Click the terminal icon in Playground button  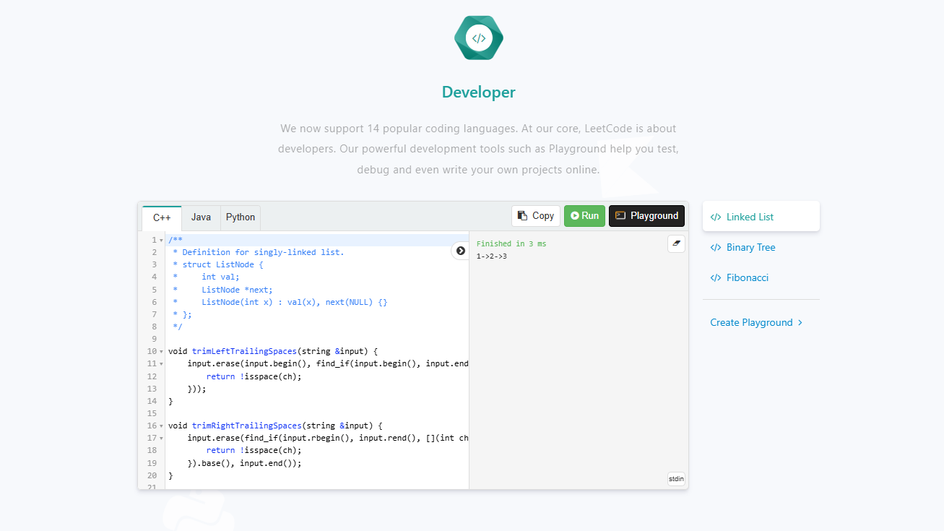[620, 216]
